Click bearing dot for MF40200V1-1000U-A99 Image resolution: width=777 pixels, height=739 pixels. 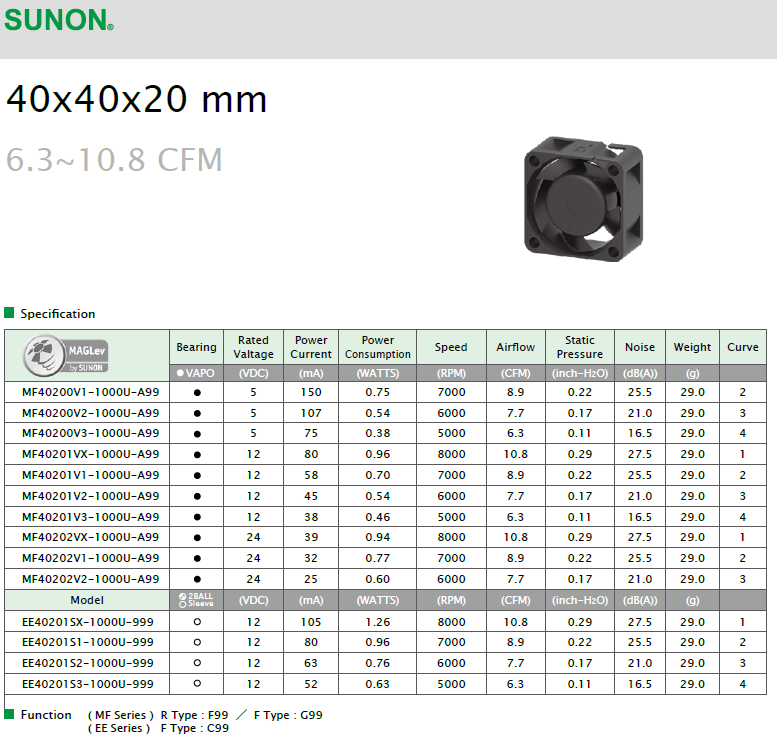tap(197, 393)
